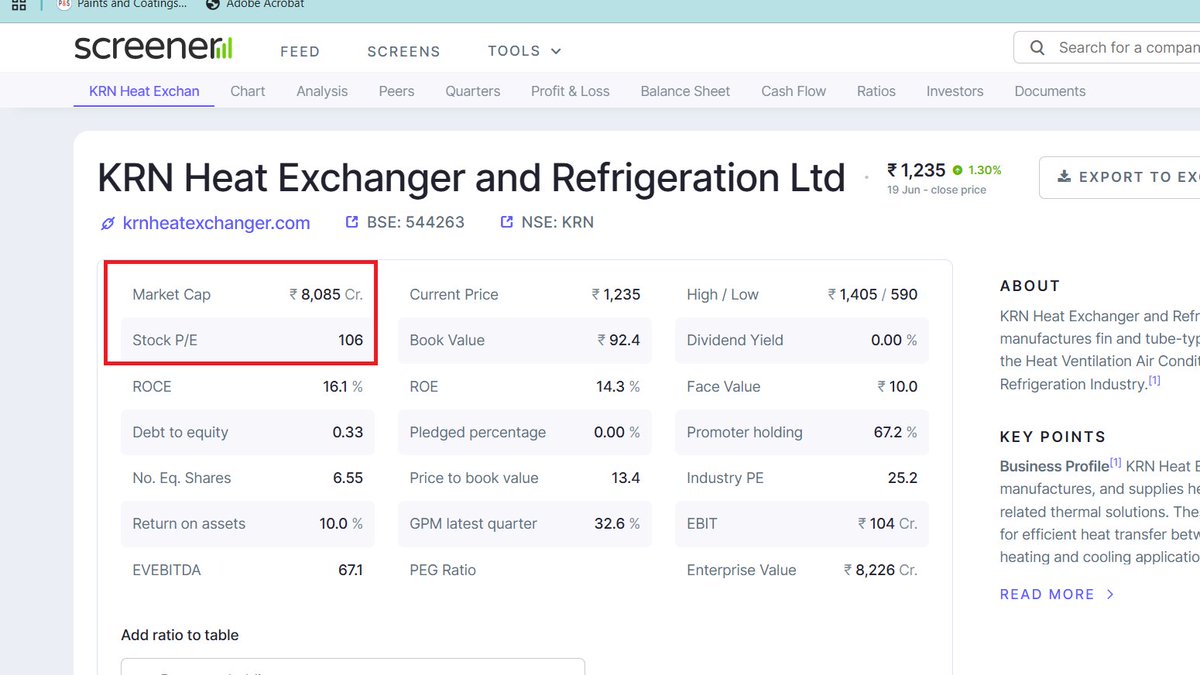Click the No. Eq. Shares value 6.55
This screenshot has height=675, width=1200.
(x=348, y=478)
